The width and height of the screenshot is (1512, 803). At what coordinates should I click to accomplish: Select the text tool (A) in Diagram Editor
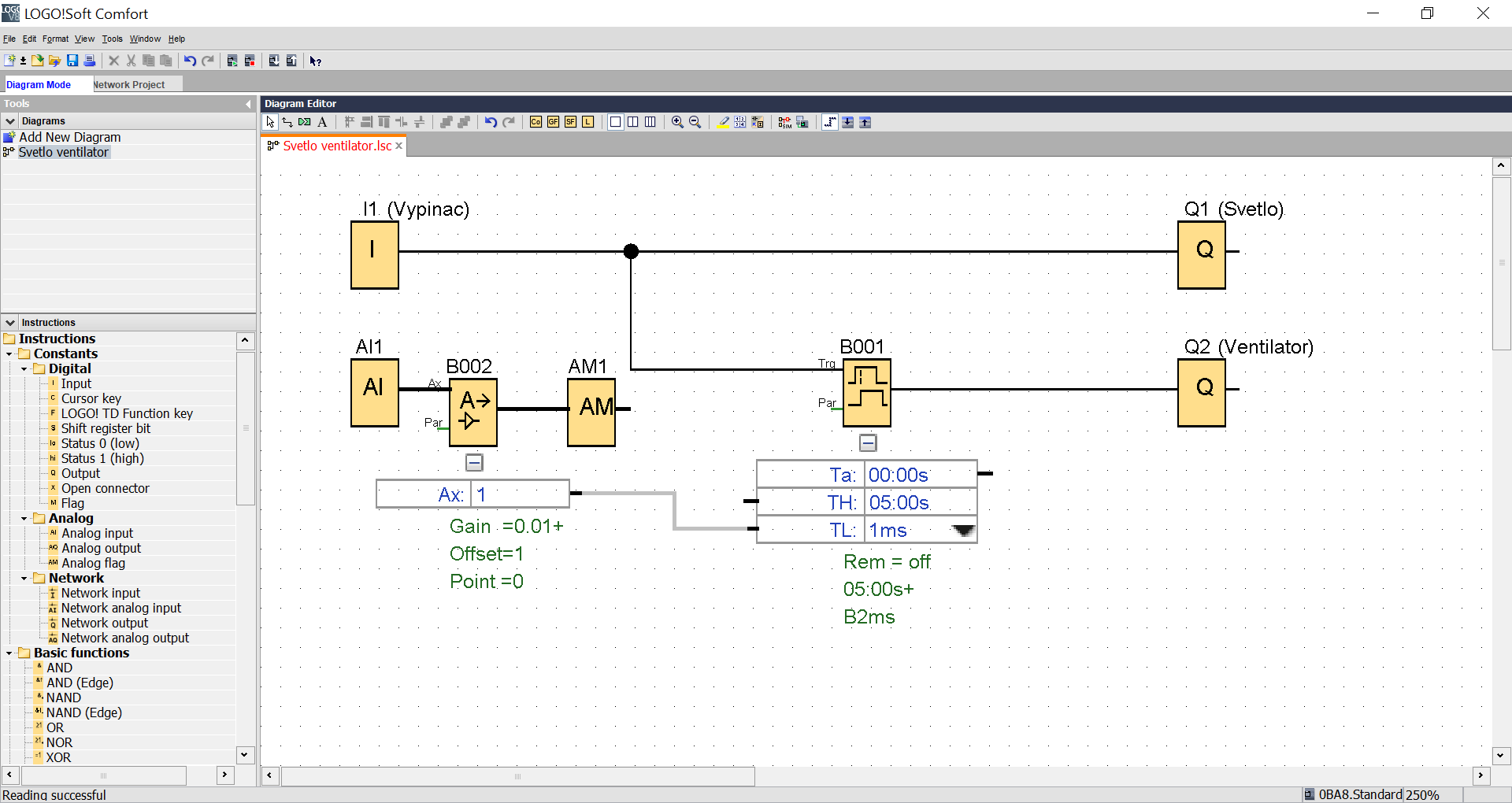[322, 122]
